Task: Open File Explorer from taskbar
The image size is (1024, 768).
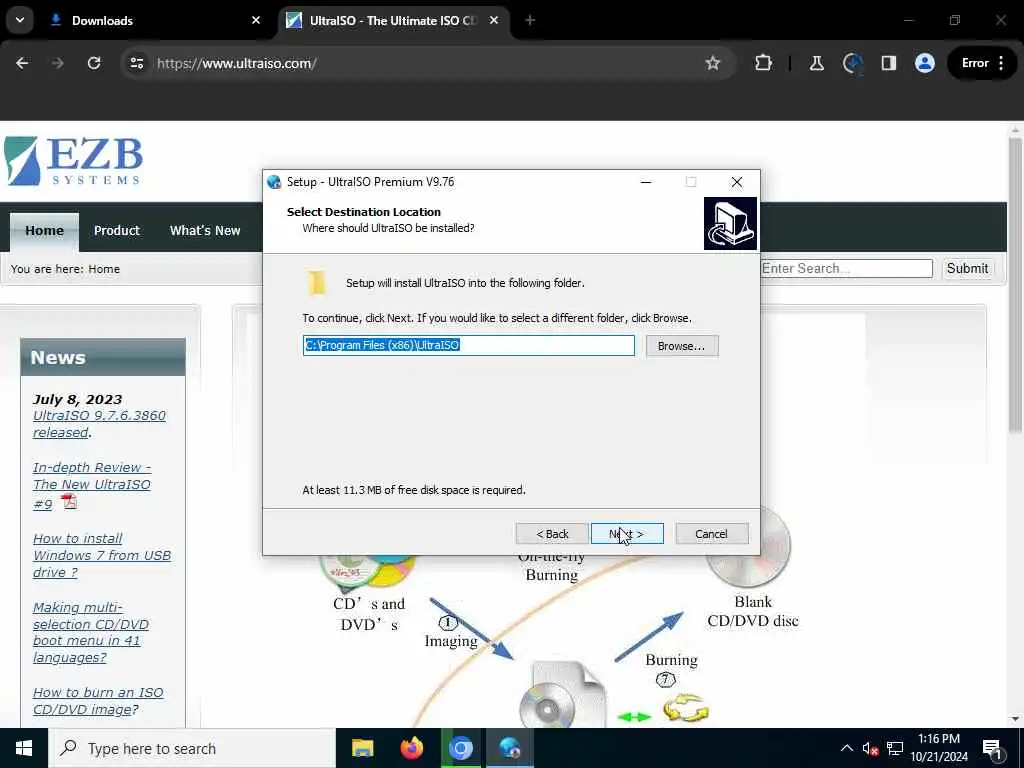Action: (362, 748)
